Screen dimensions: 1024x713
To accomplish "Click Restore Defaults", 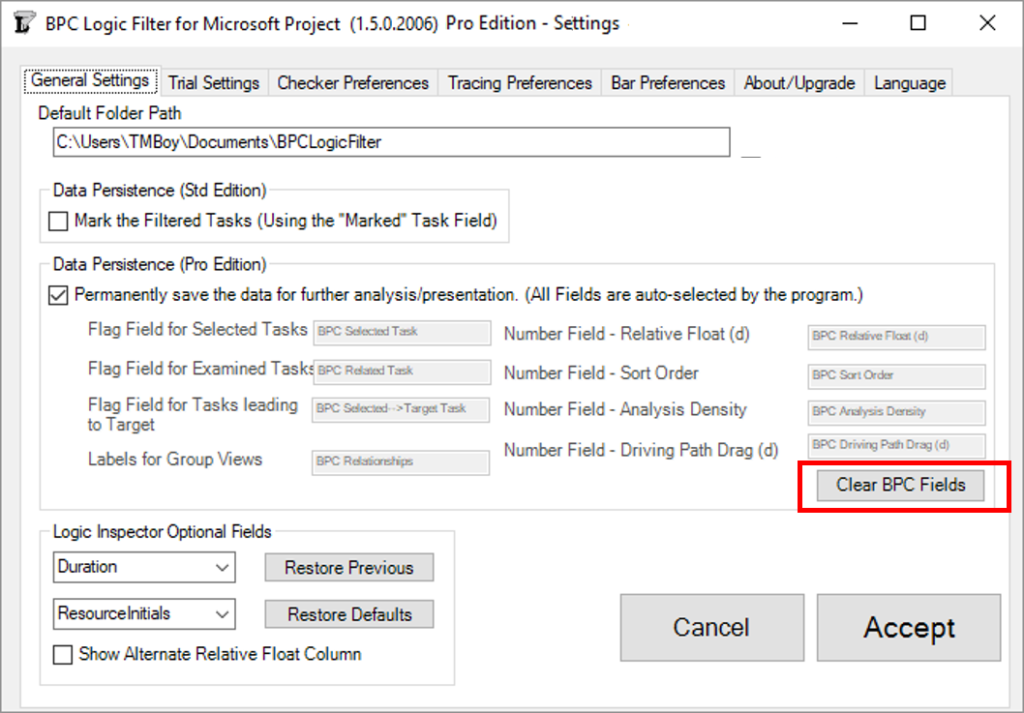I will (348, 614).
